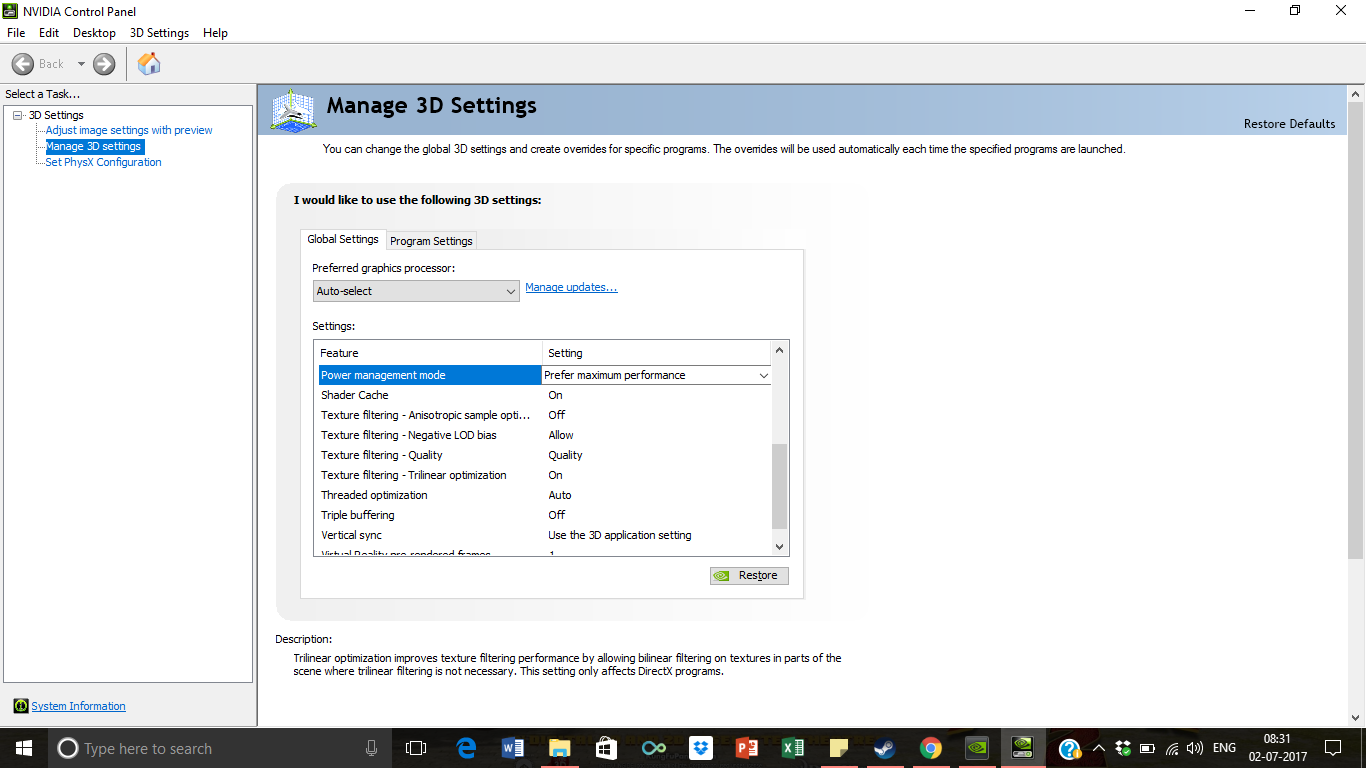The image size is (1366, 768).
Task: Open Steam from the taskbar
Action: (884, 748)
